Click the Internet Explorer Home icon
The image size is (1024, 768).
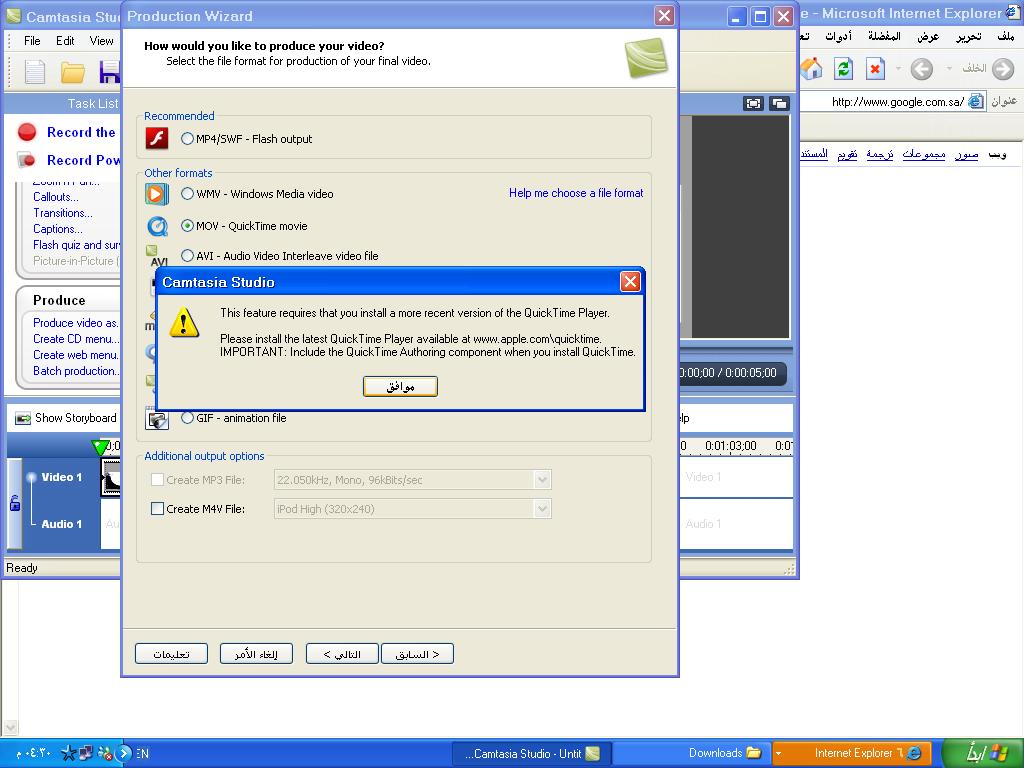tap(811, 68)
